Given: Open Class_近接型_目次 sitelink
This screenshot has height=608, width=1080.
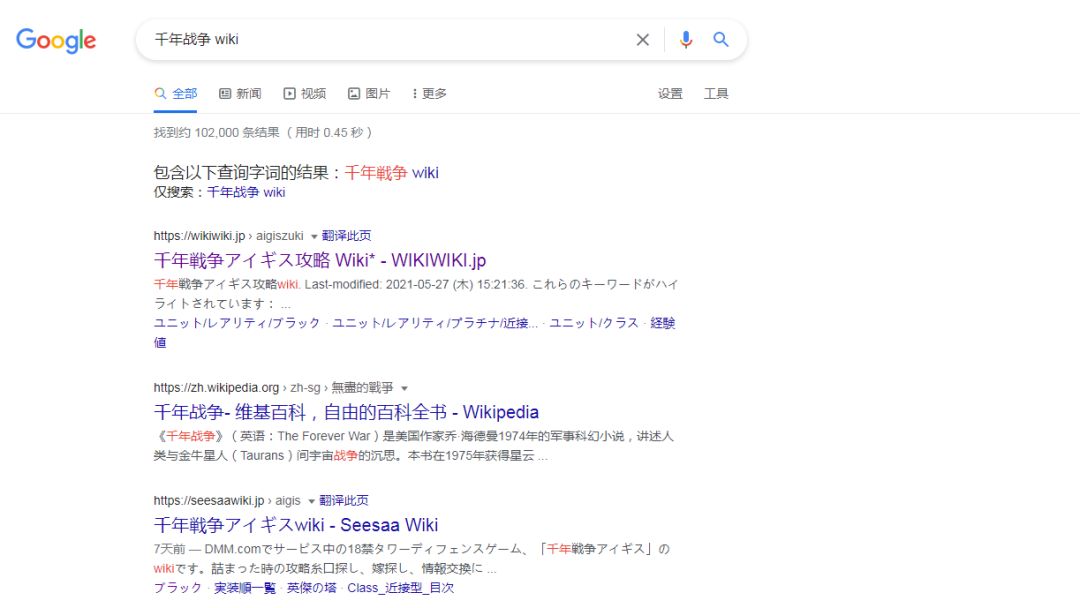Looking at the screenshot, I should (x=400, y=587).
